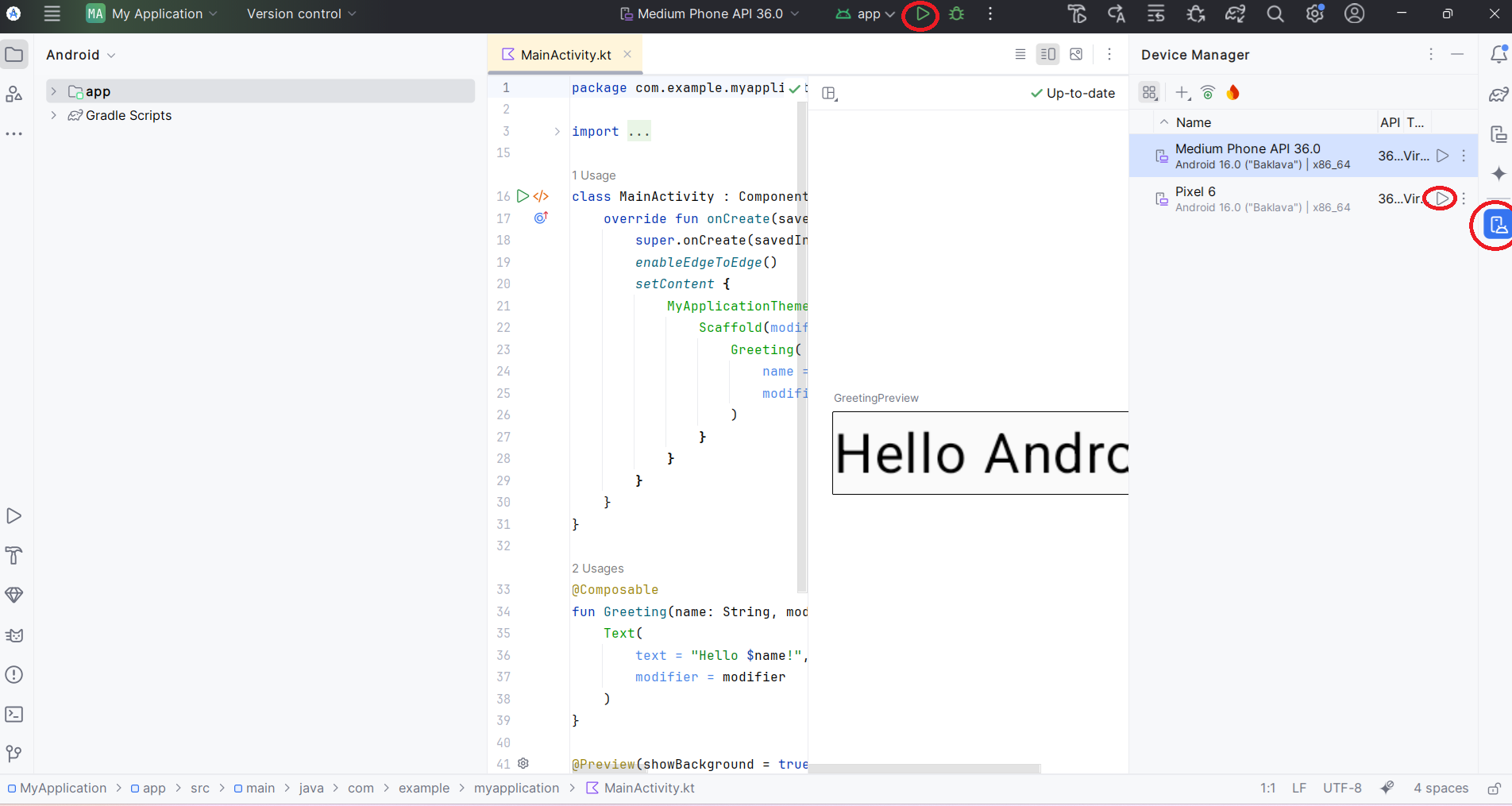The width and height of the screenshot is (1512, 806).
Task: Start the Pixel 6 virtual device
Action: pos(1441,199)
